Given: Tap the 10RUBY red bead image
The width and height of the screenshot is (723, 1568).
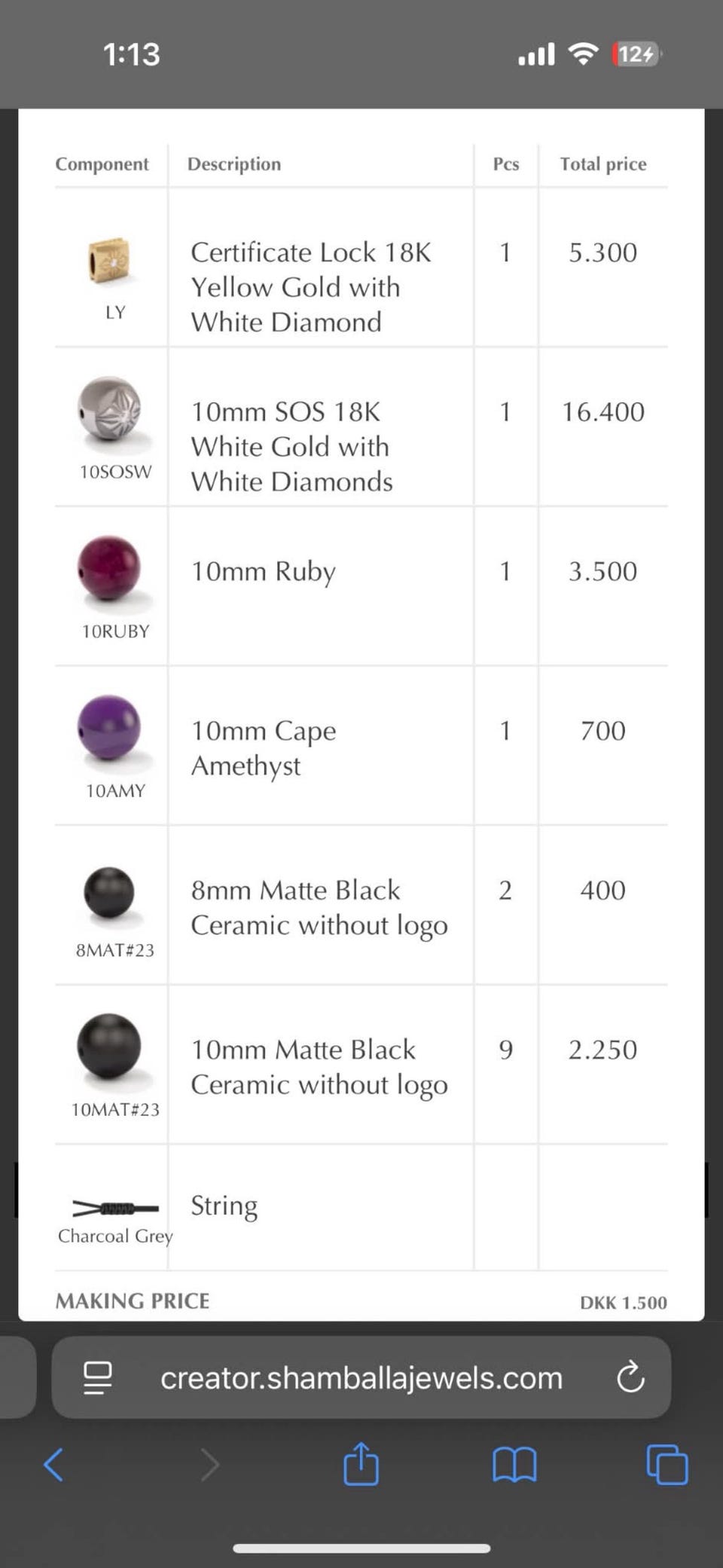Looking at the screenshot, I should (x=110, y=571).
